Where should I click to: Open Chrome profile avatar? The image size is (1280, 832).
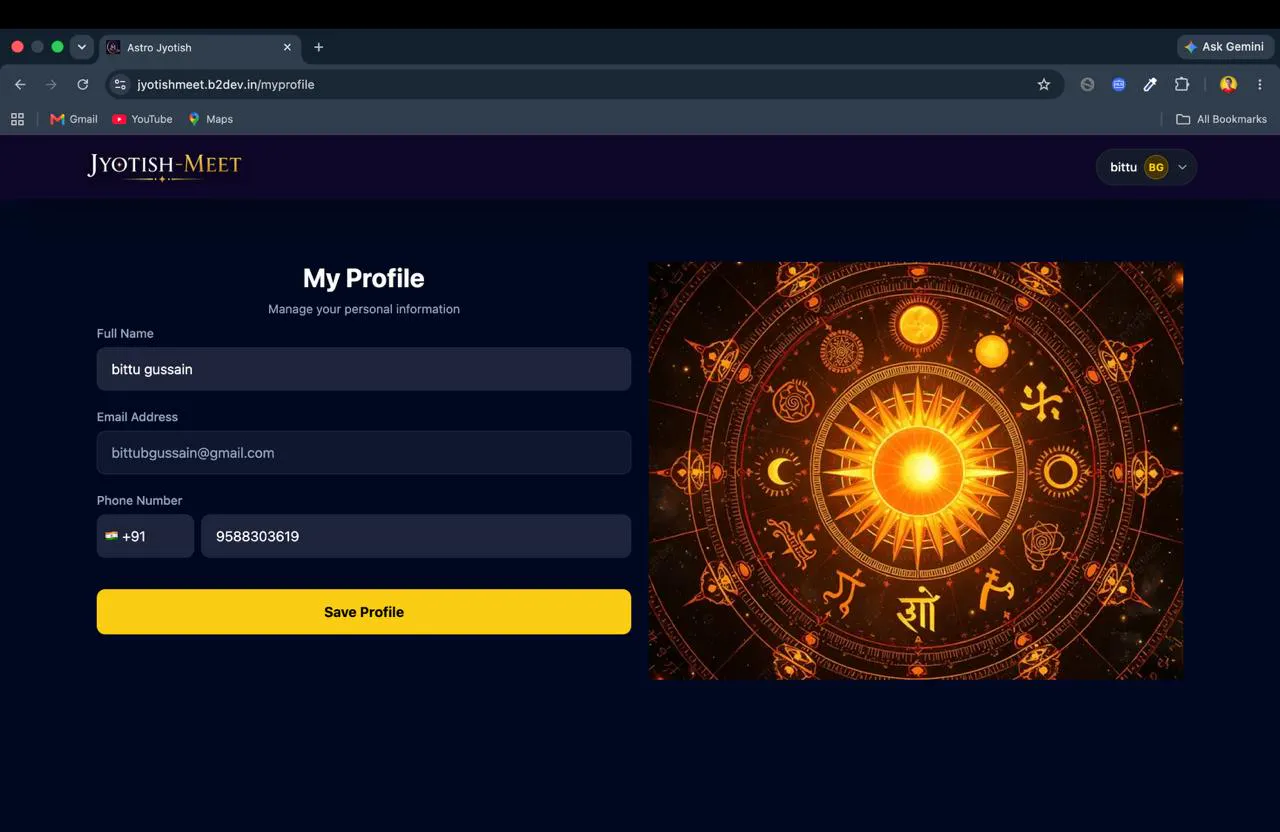pyautogui.click(x=1228, y=85)
